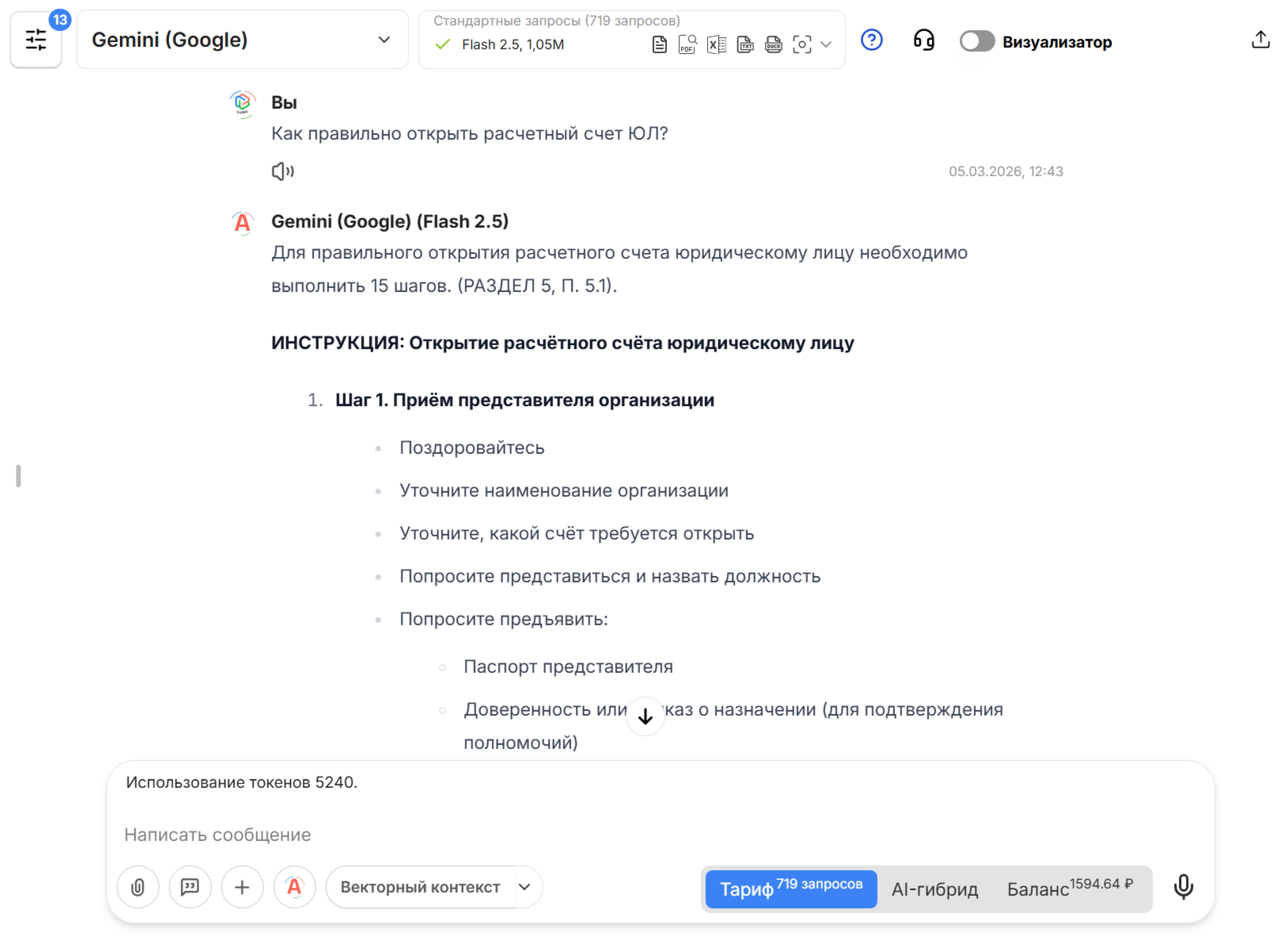This screenshot has height=952, width=1273.
Task: Toggle the quote reply mode icon
Action: pyautogui.click(x=190, y=887)
